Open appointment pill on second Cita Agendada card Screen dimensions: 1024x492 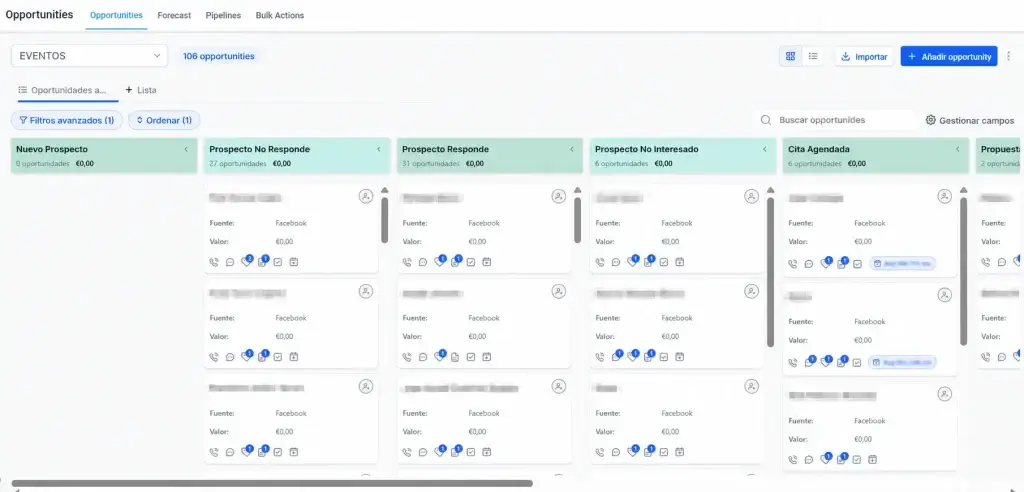902,362
